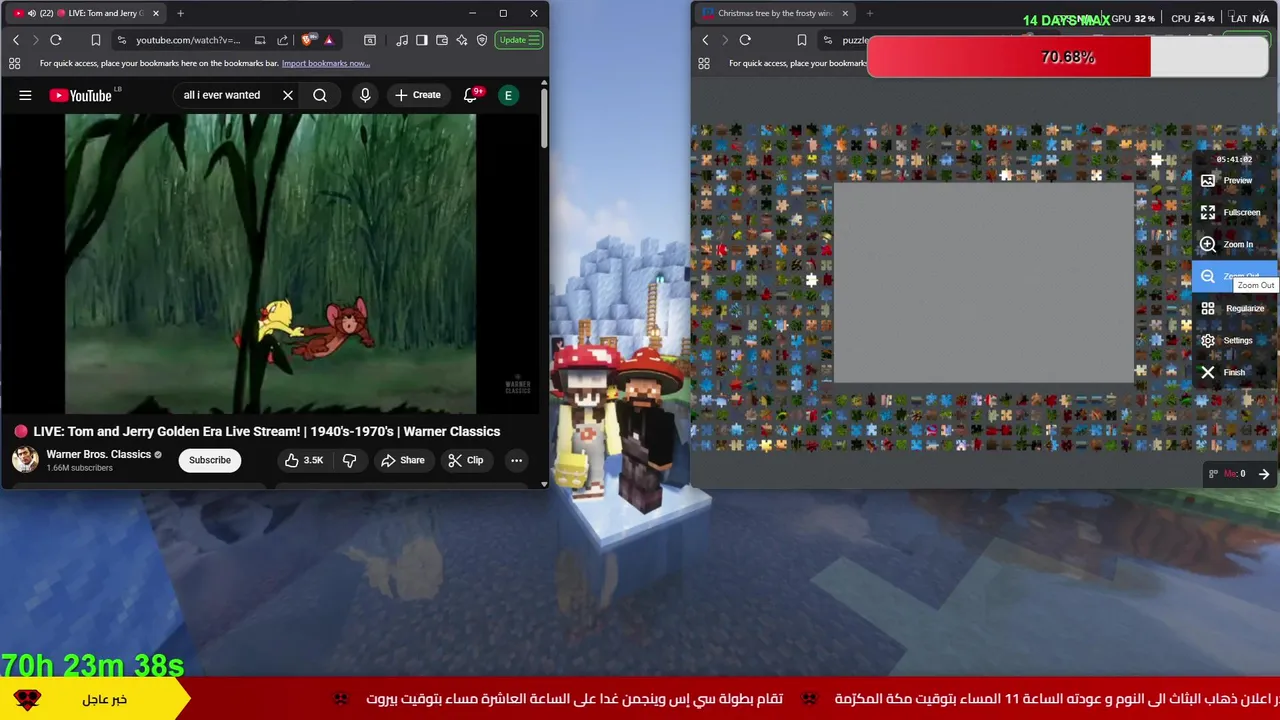The height and width of the screenshot is (720, 1280).
Task: Choose the highlighted Zoom Out item in the puzzle menu
Action: [1235, 276]
